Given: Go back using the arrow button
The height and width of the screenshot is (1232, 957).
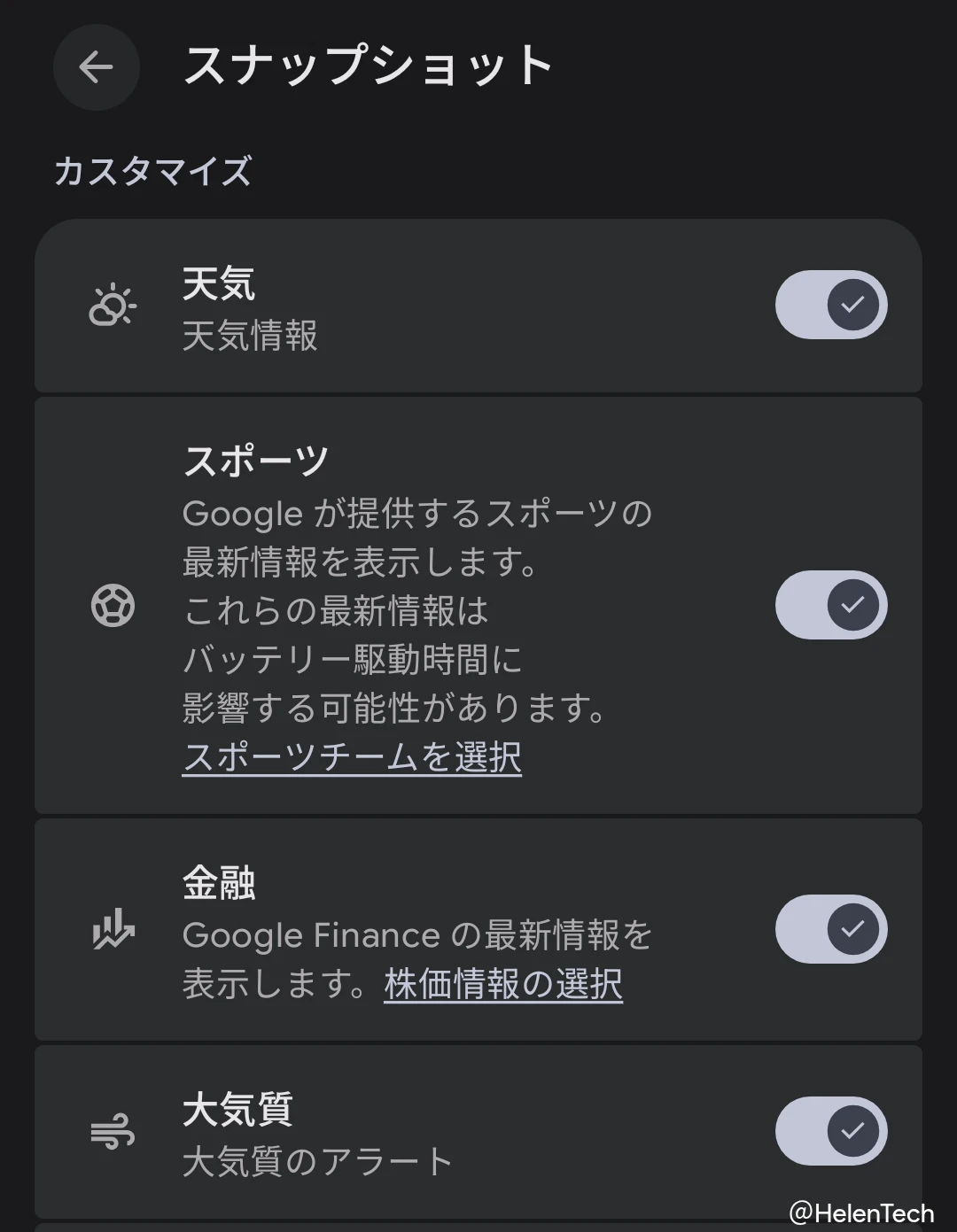Looking at the screenshot, I should click(96, 67).
